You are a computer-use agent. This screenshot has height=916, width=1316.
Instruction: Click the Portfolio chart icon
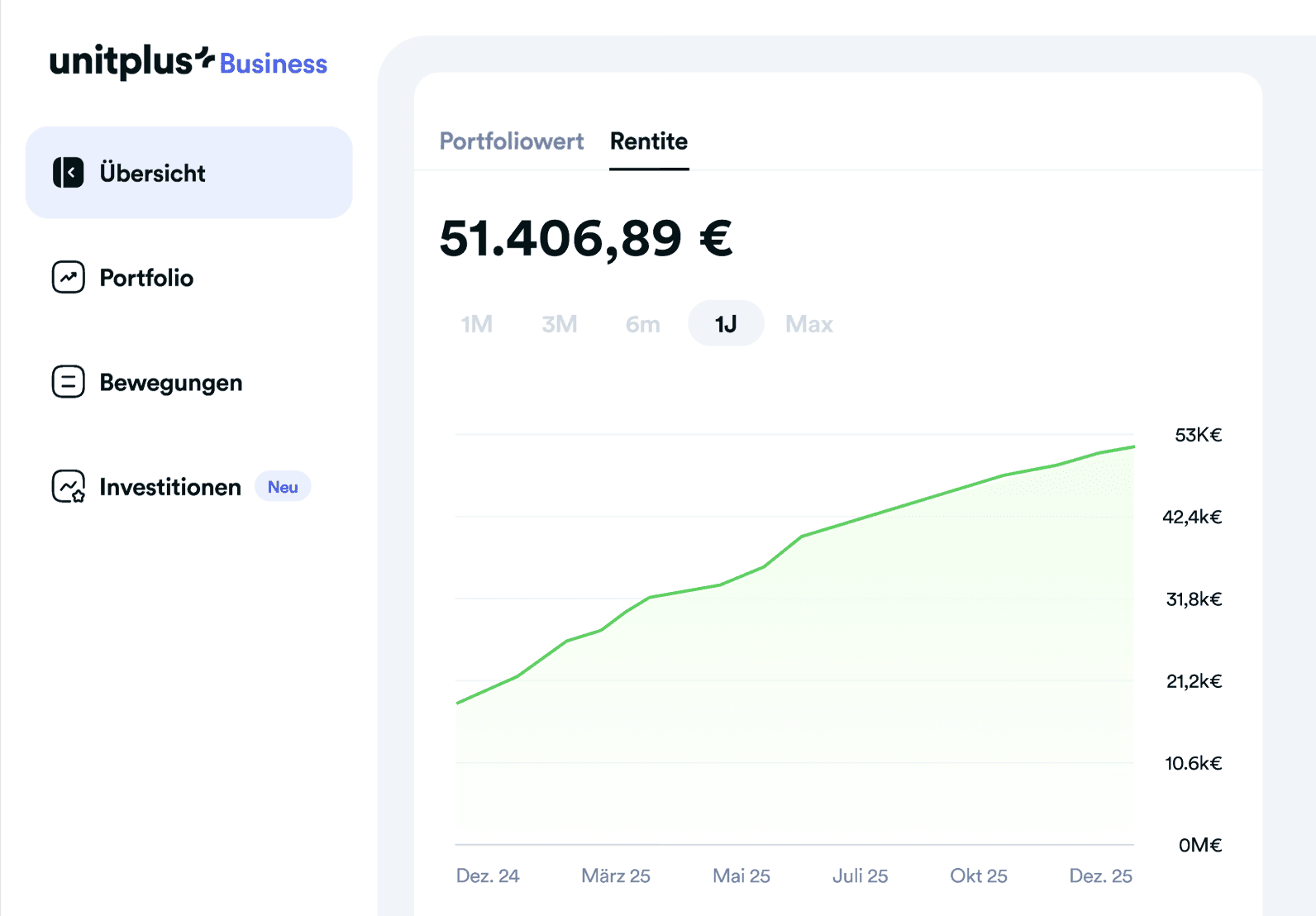pyautogui.click(x=69, y=277)
